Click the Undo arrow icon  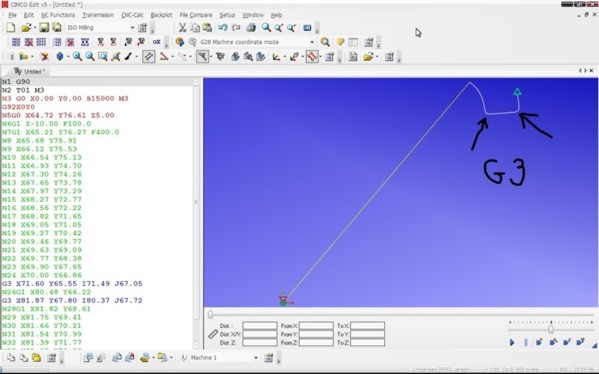tap(223, 28)
